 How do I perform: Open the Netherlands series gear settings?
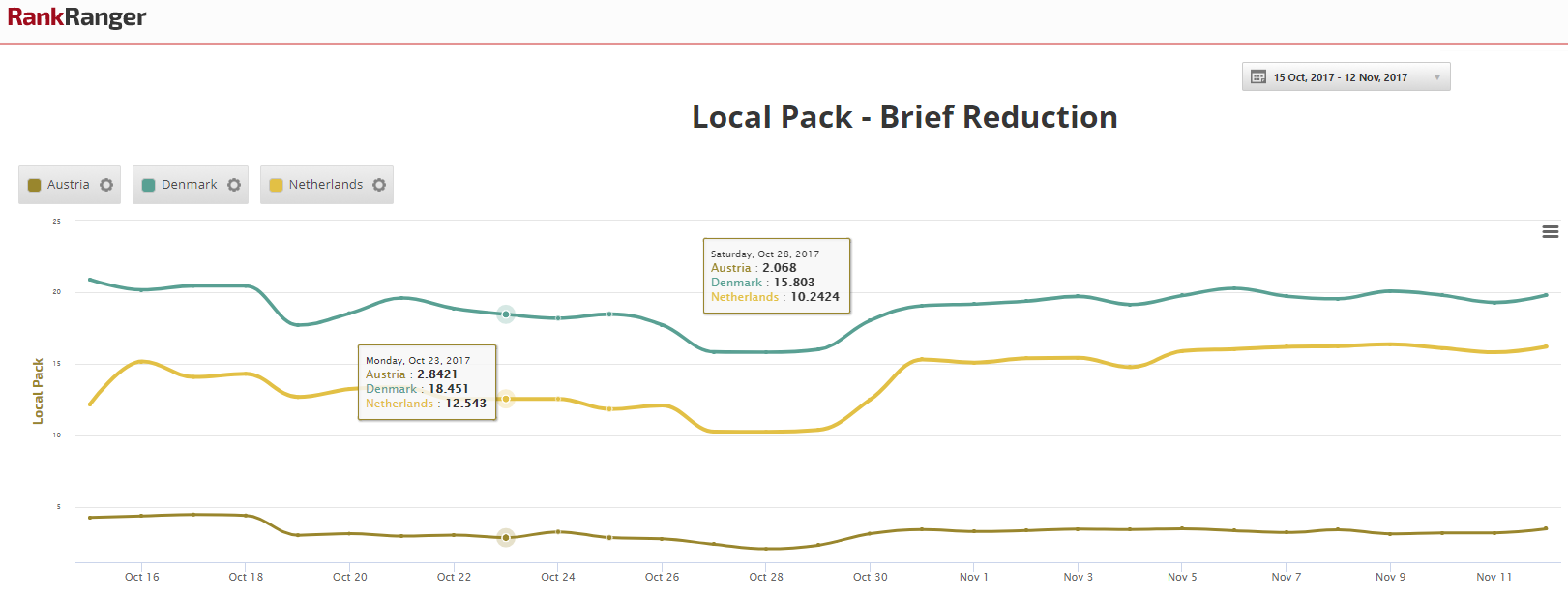tap(379, 185)
